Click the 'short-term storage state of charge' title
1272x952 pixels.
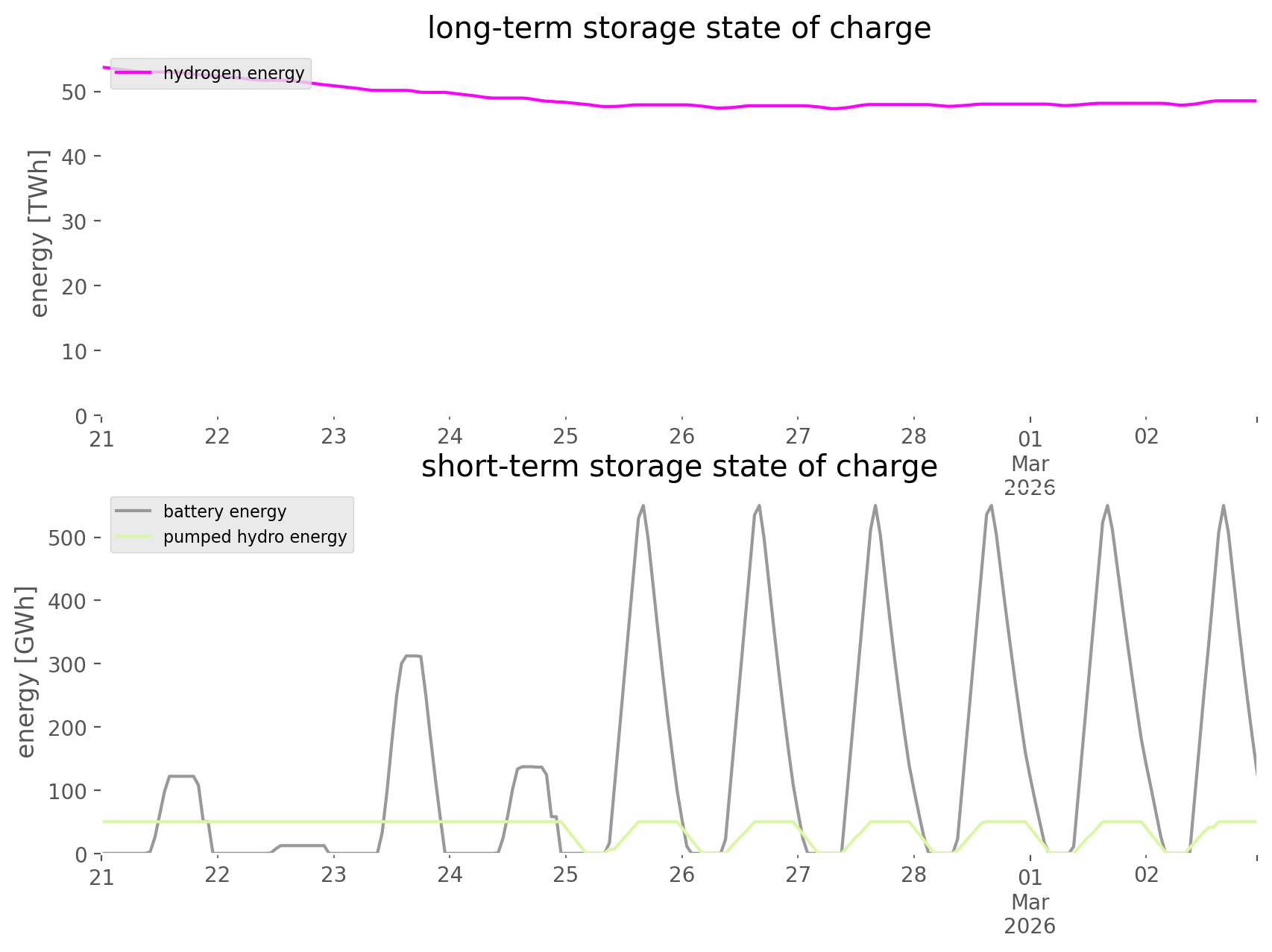(x=678, y=467)
